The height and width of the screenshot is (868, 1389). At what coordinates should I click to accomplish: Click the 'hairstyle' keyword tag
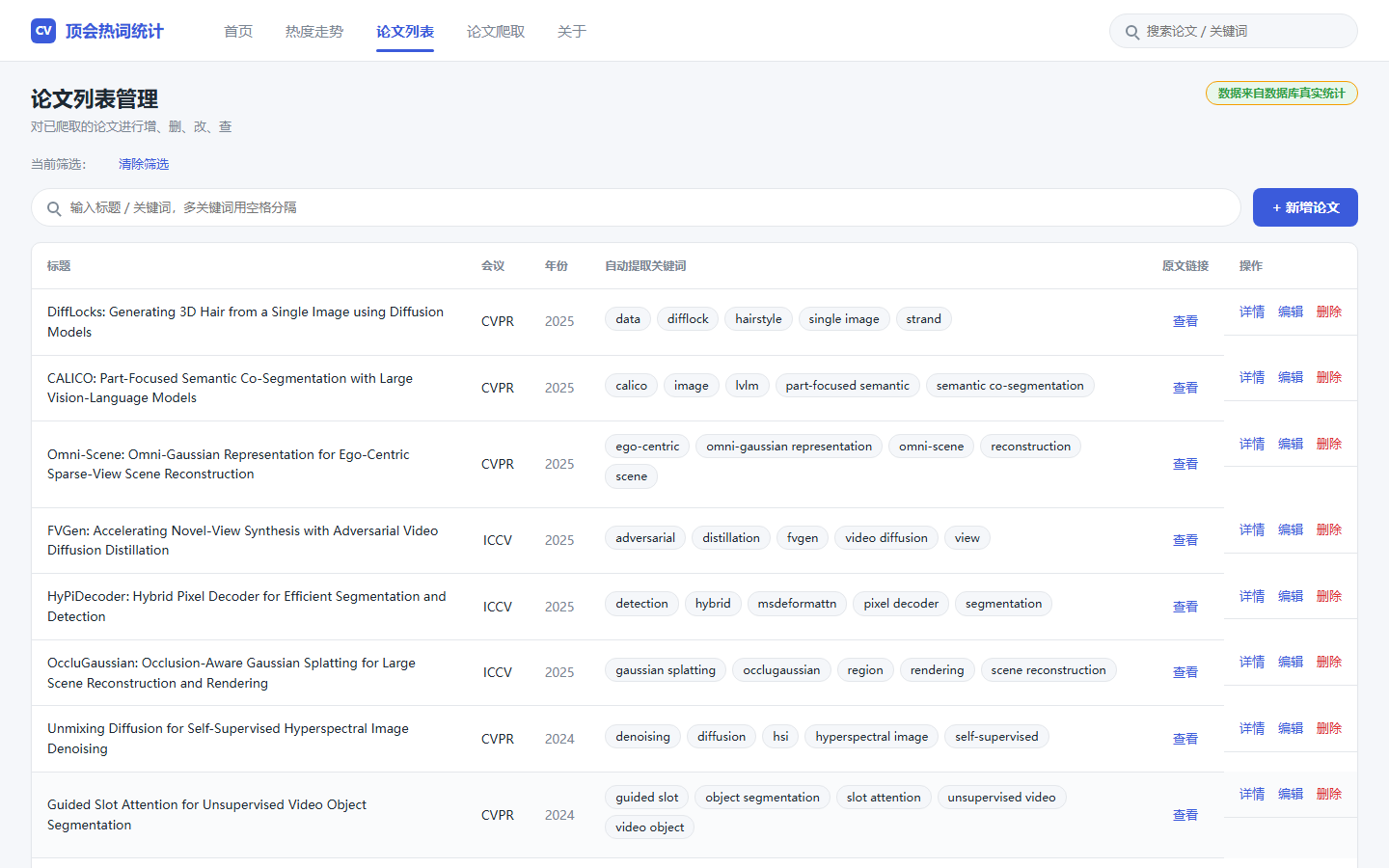tap(758, 319)
